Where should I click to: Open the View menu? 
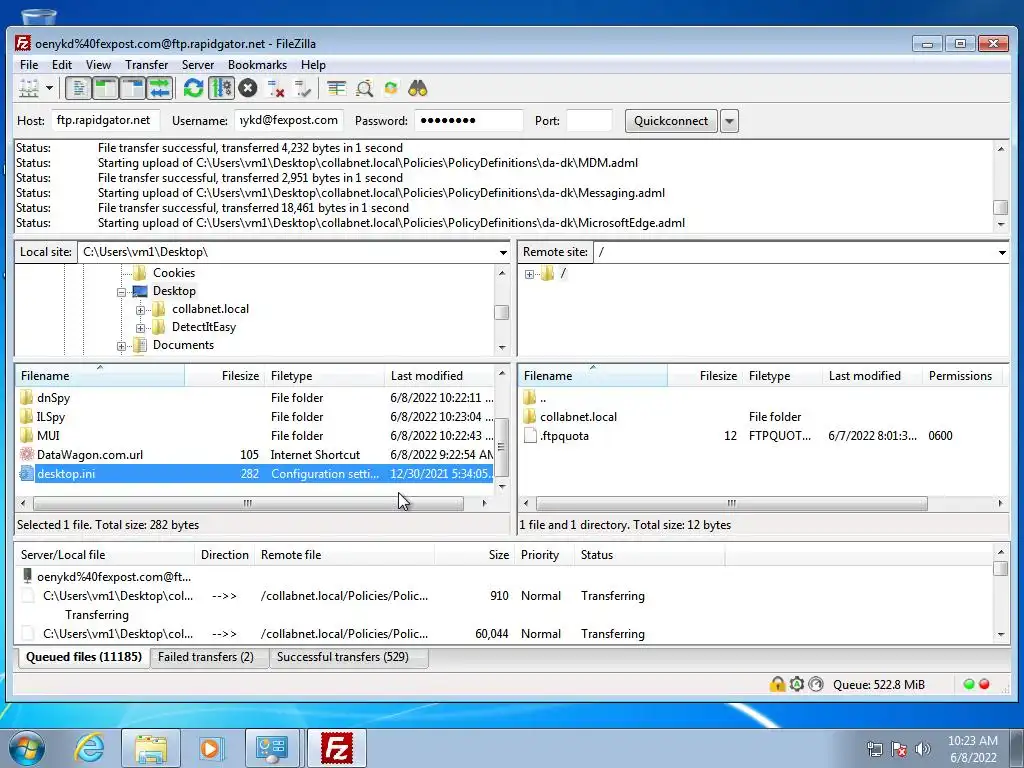pos(98,65)
